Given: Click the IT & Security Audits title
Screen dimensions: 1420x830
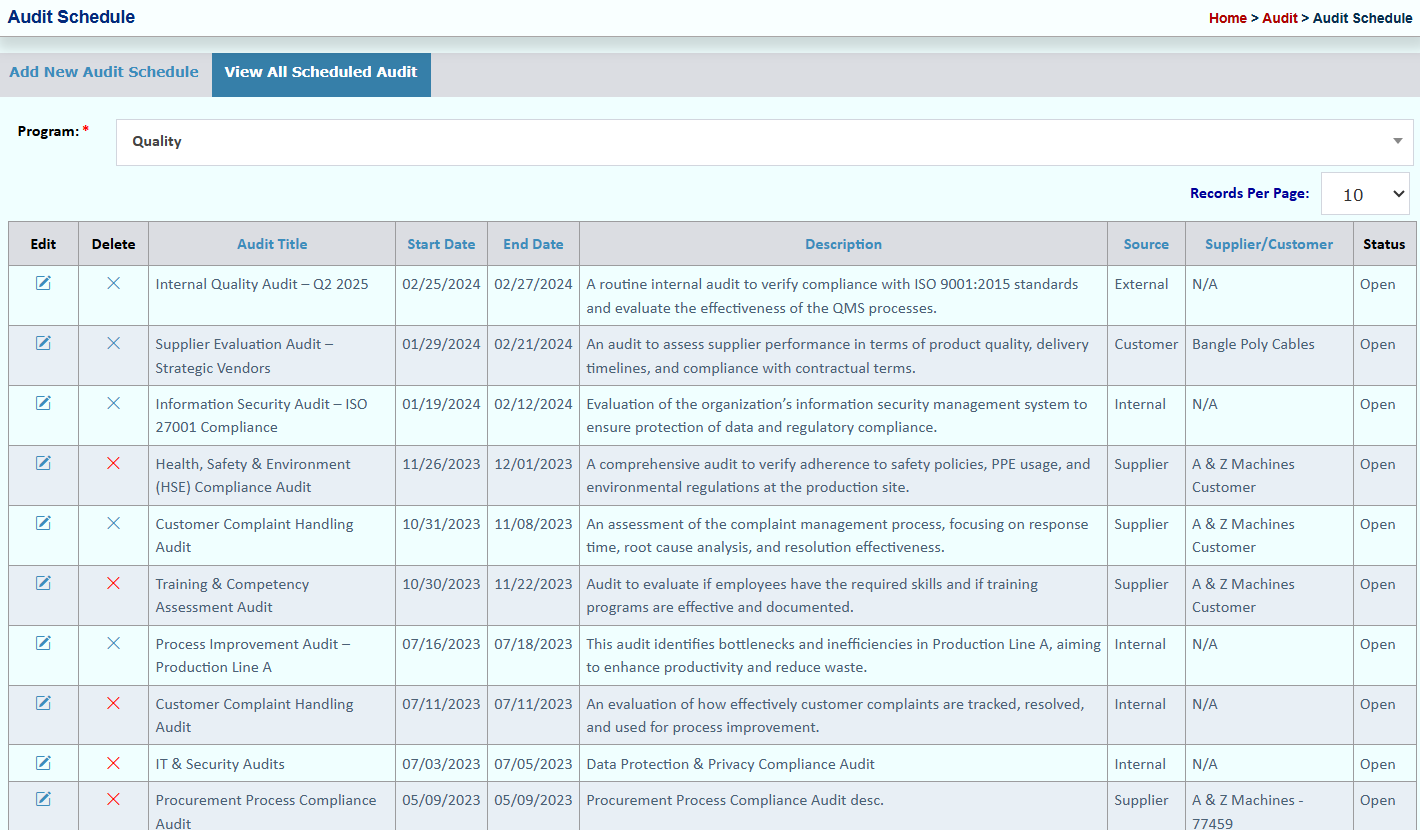Looking at the screenshot, I should (x=220, y=764).
